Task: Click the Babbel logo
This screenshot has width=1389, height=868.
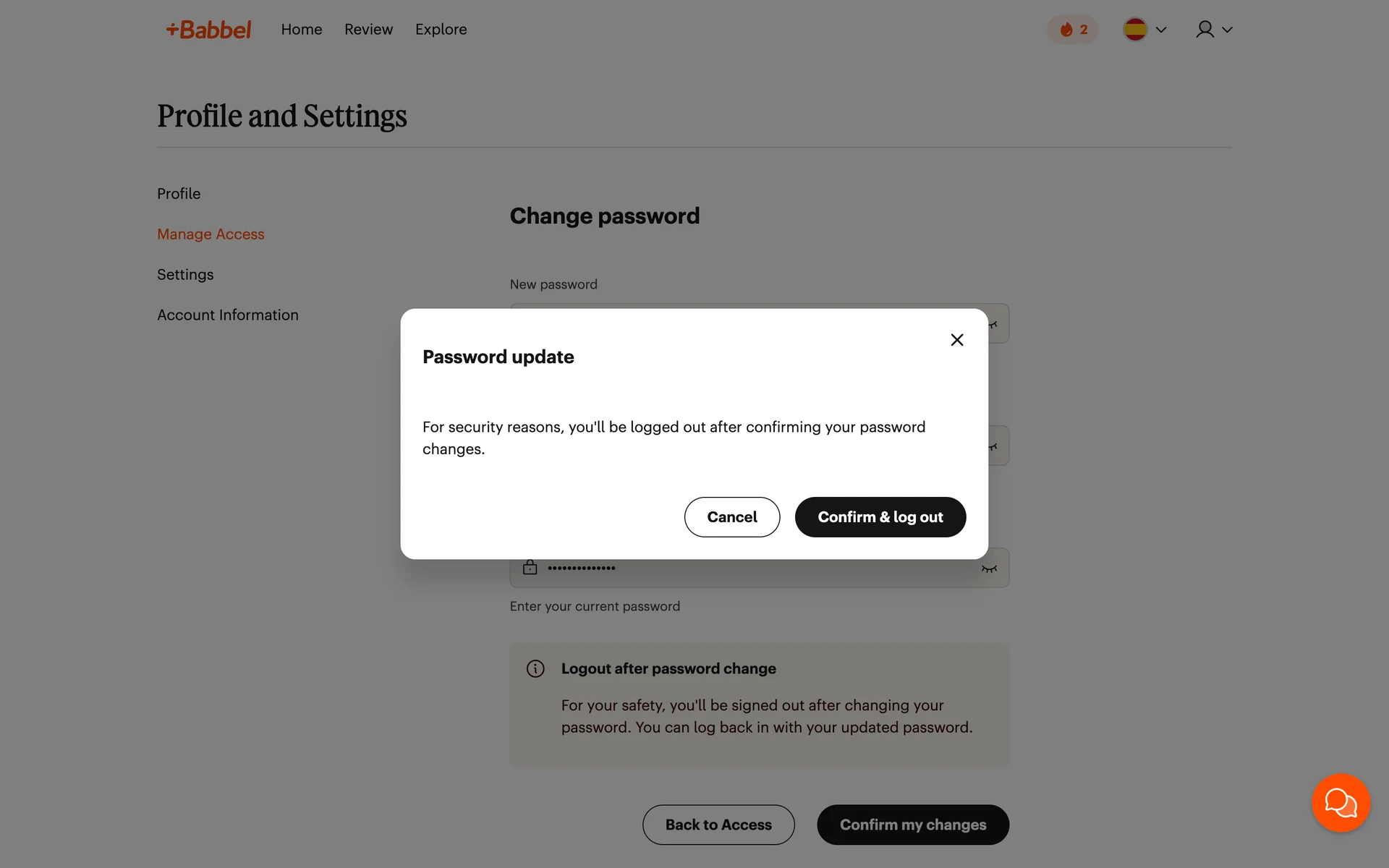Action: [208, 30]
